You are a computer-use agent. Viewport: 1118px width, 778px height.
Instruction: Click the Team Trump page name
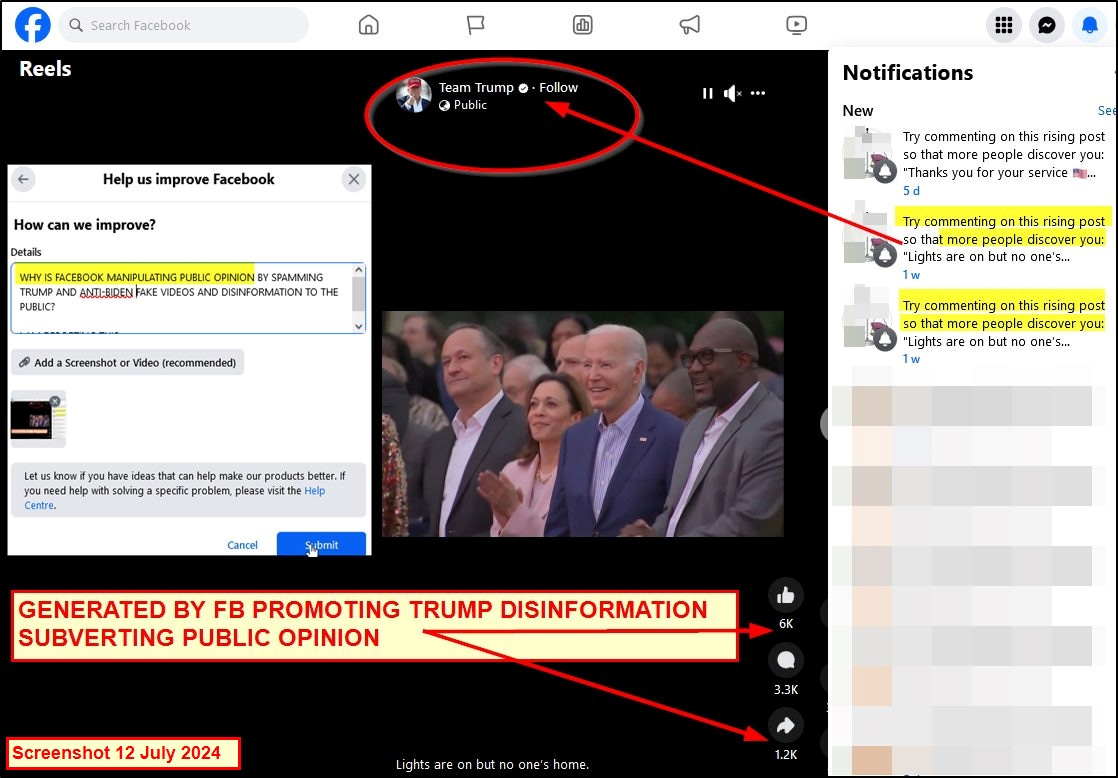tap(476, 87)
